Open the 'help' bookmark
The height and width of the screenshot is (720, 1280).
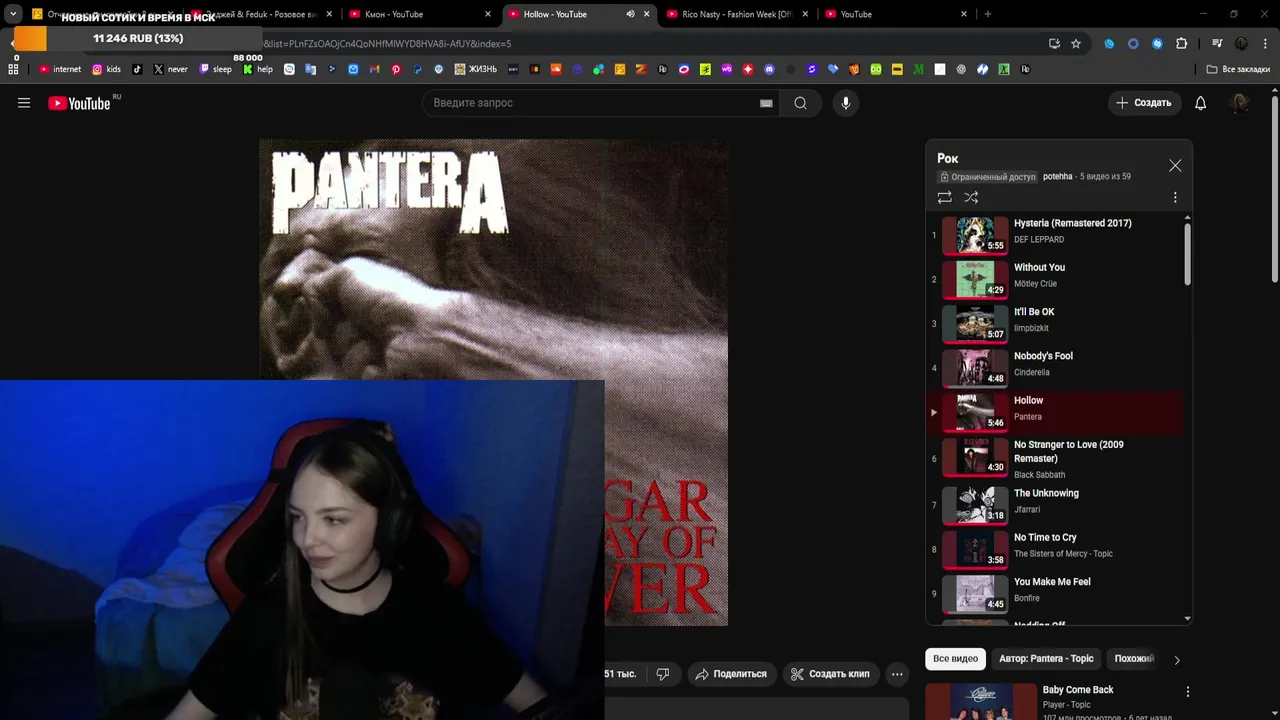point(257,69)
